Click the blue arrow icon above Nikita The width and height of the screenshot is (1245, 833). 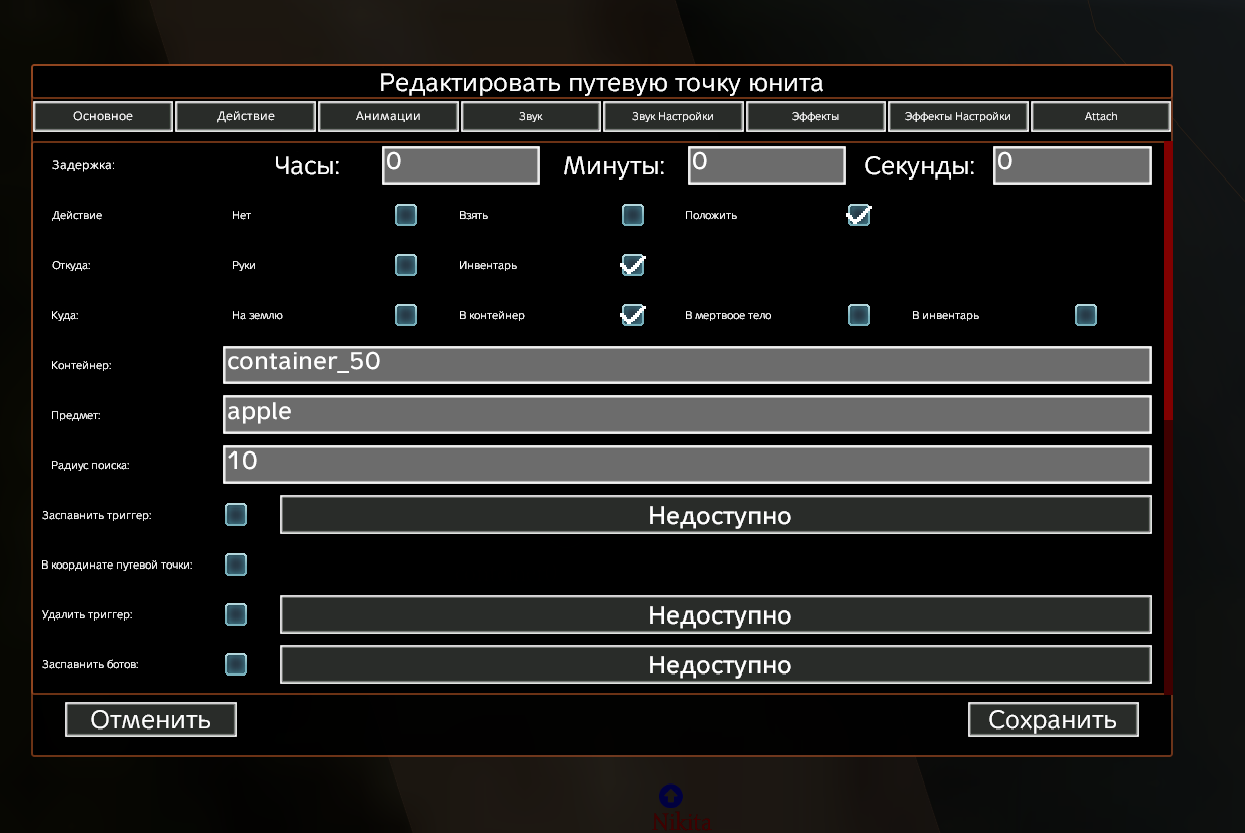(671, 796)
